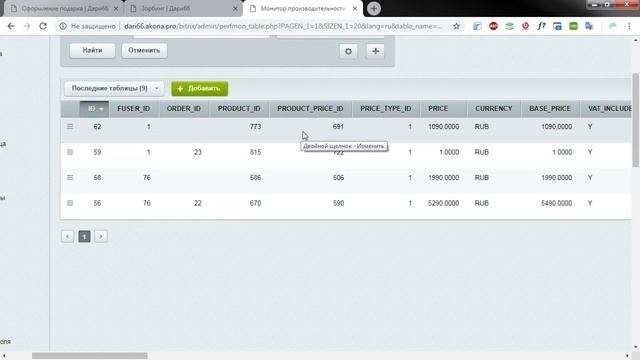This screenshot has height=360, width=640.
Task: Click the horizontal scrollbar thumb
Action: (90, 356)
